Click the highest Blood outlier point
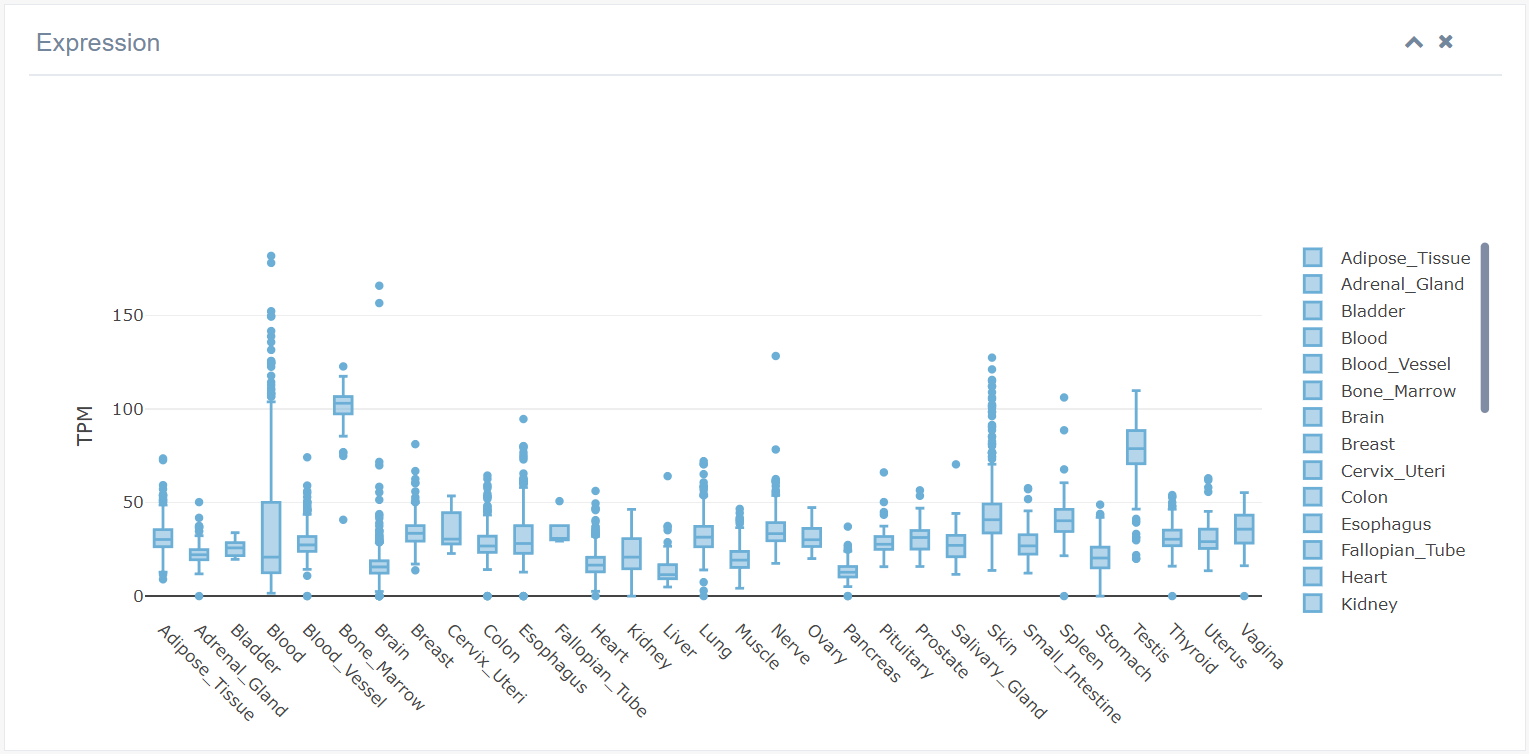The image size is (1529, 754). click(x=271, y=256)
